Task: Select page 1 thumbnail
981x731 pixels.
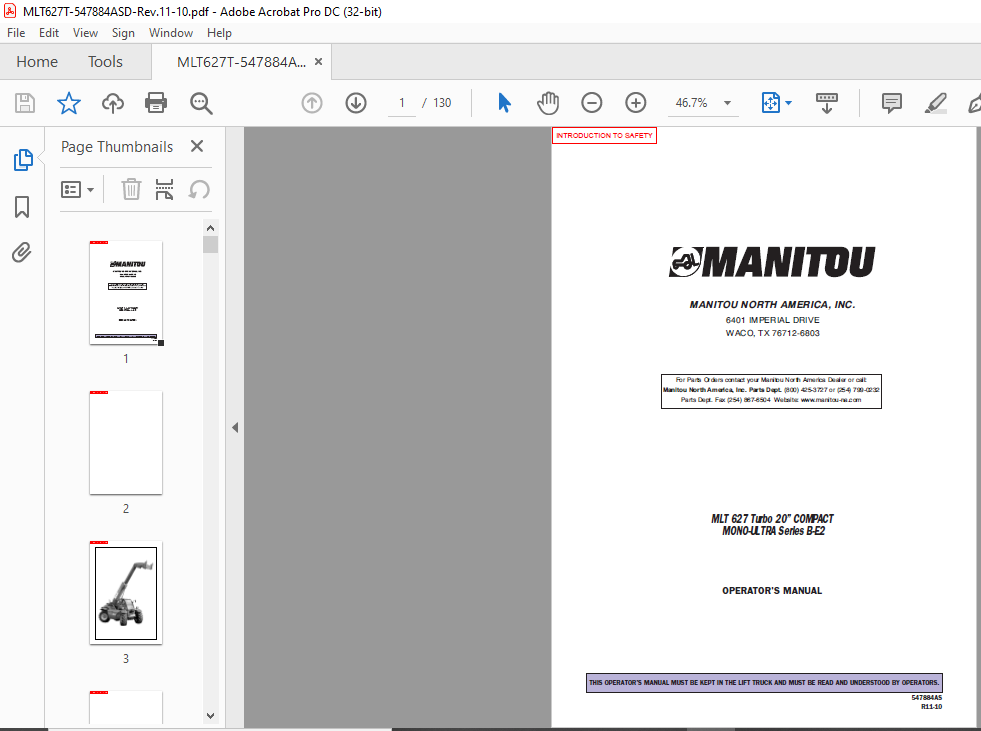Action: pyautogui.click(x=126, y=292)
